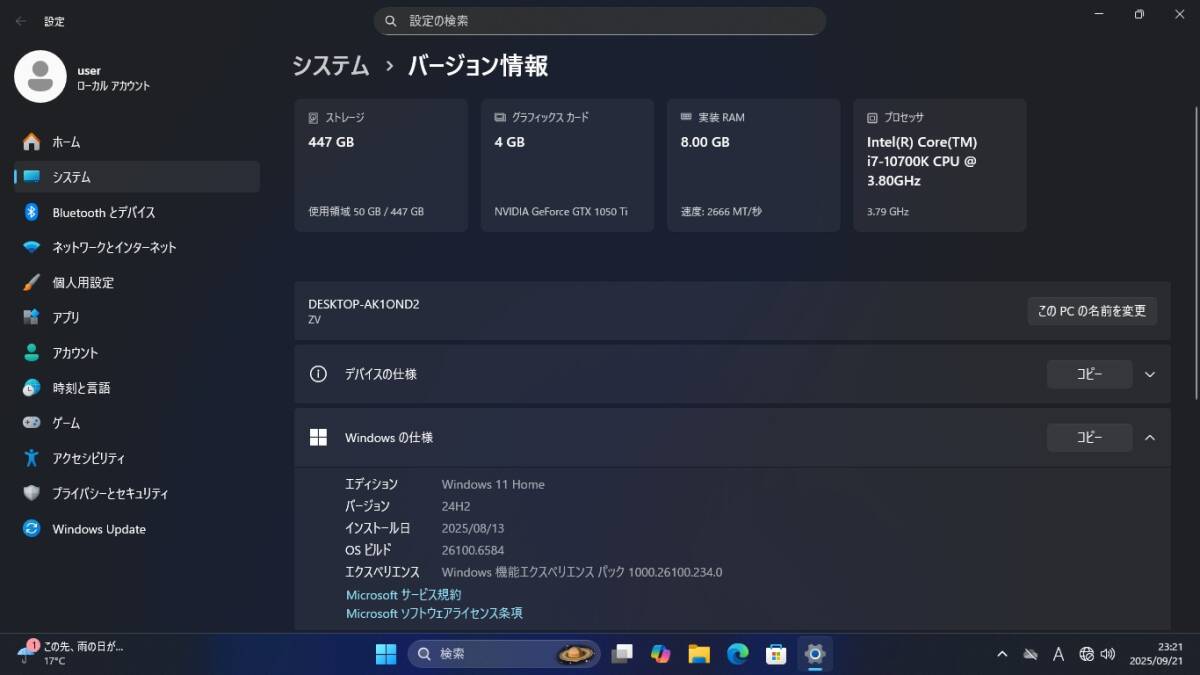This screenshot has width=1200, height=675.
Task: Open Microsoft Software License Terms link
Action: coord(434,613)
